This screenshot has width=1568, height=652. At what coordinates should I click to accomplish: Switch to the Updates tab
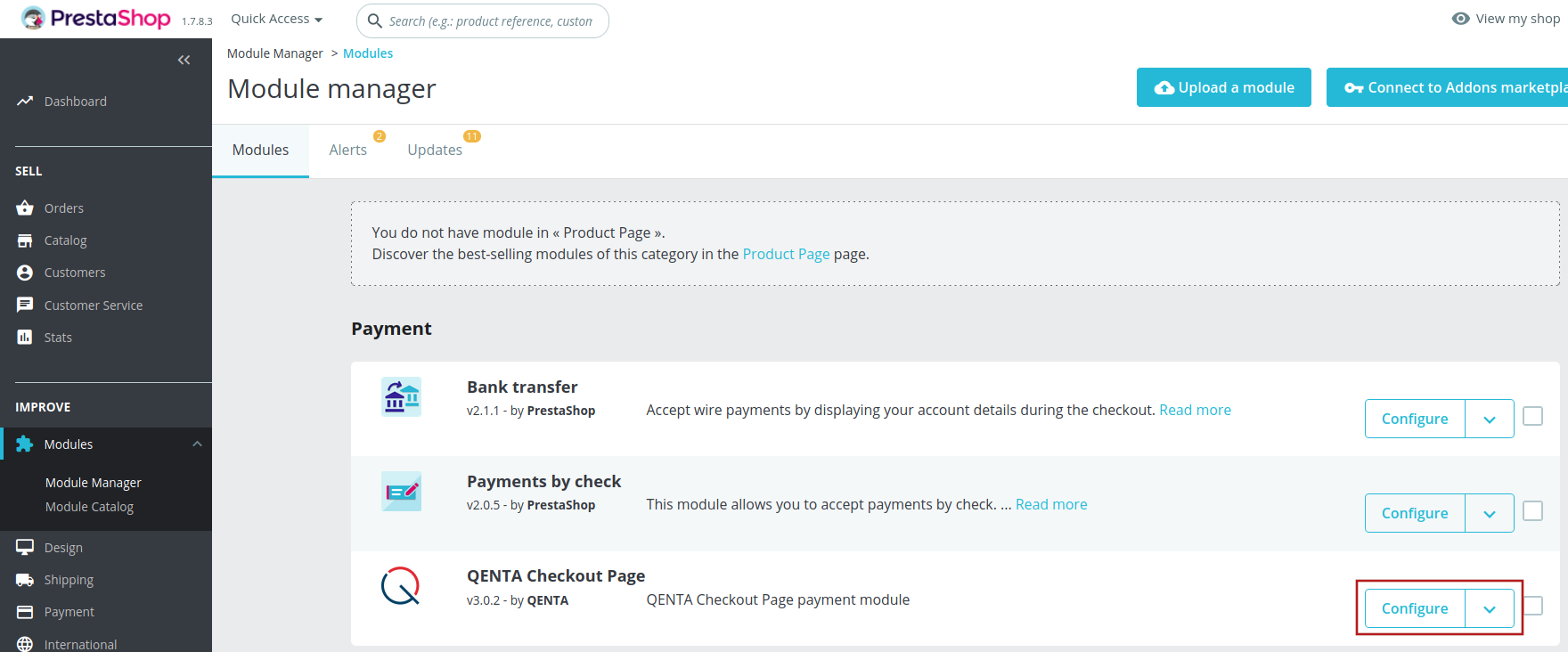[x=435, y=151]
